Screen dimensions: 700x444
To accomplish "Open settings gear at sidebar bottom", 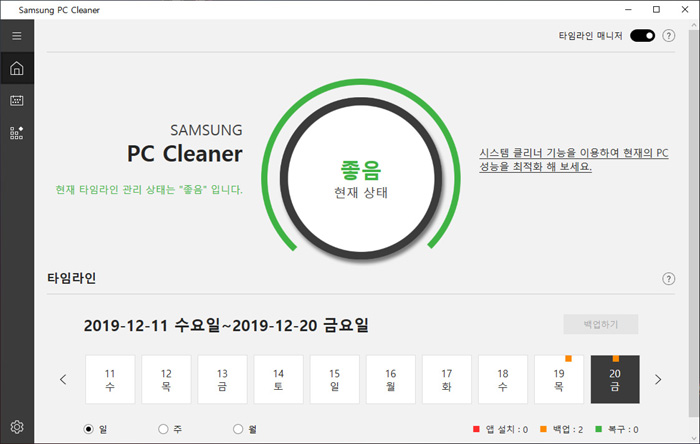I will 17,427.
